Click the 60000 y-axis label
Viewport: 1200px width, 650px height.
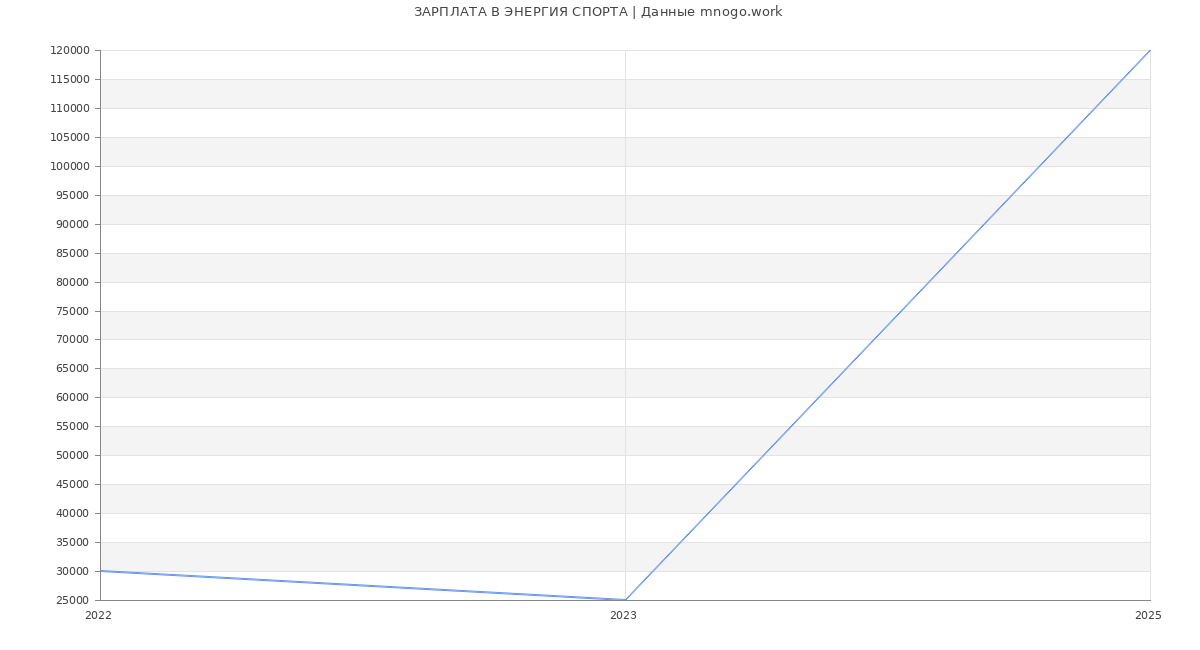click(73, 398)
